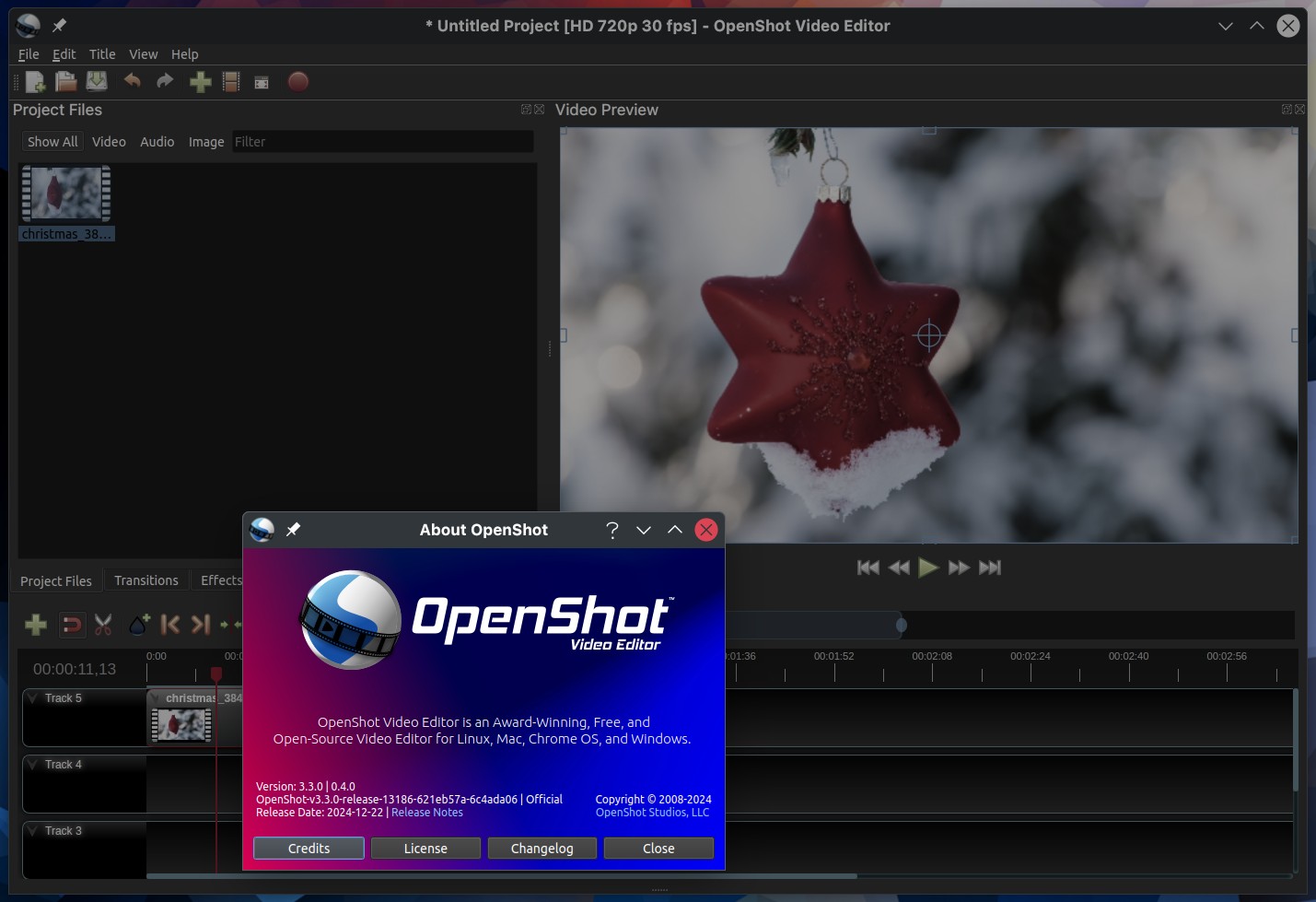Screen dimensions: 1316x902
Task: Click the center crosshair in video preview
Action: click(929, 335)
